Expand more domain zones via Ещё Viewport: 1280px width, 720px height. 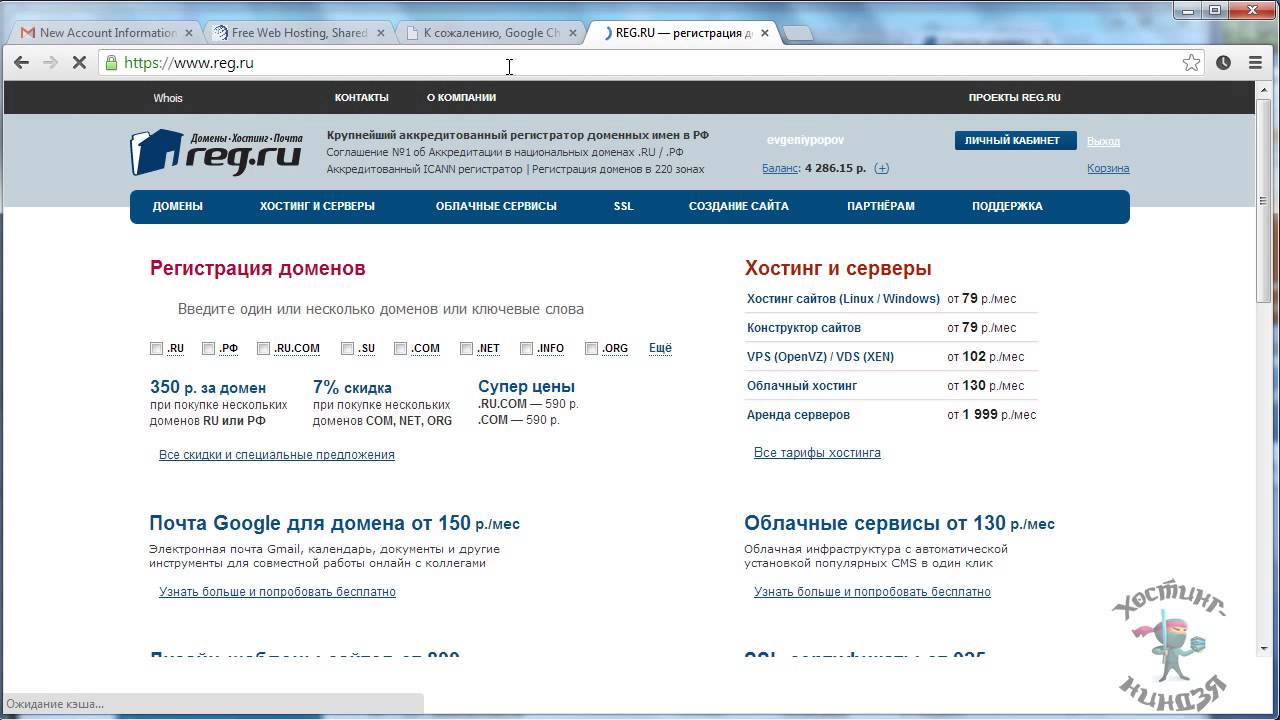coord(660,348)
